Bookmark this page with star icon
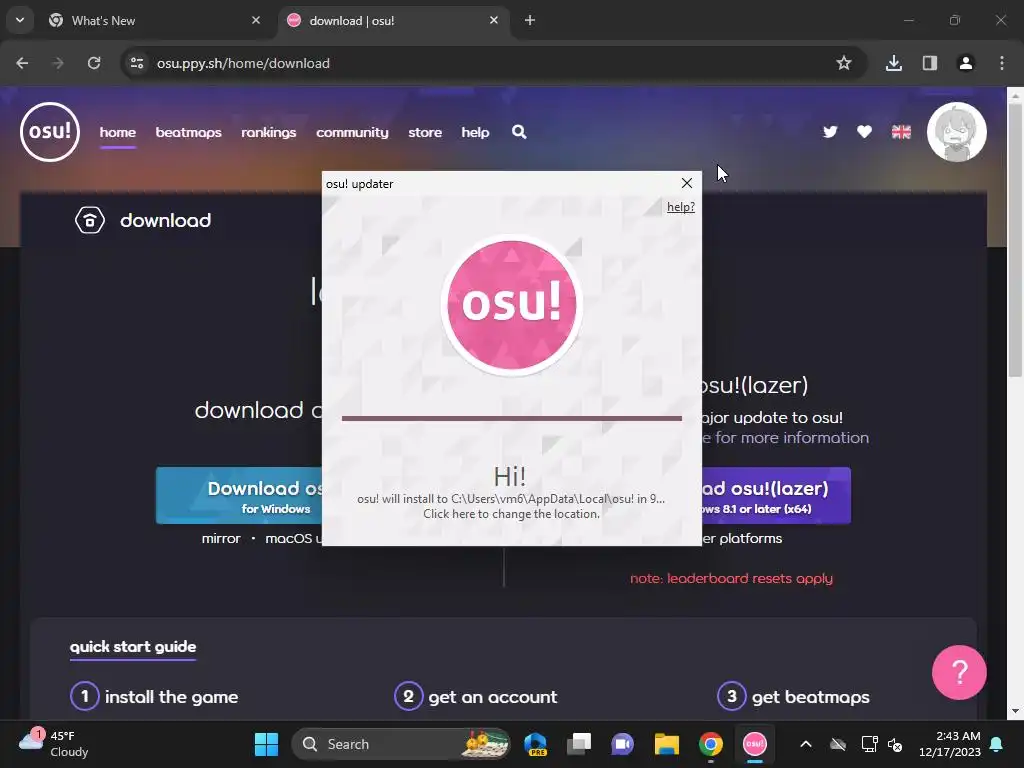Screen dimensions: 1024x768 (844, 63)
